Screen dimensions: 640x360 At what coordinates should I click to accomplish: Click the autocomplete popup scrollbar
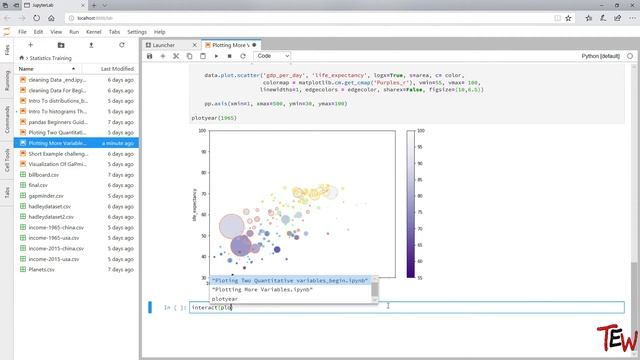click(x=375, y=289)
